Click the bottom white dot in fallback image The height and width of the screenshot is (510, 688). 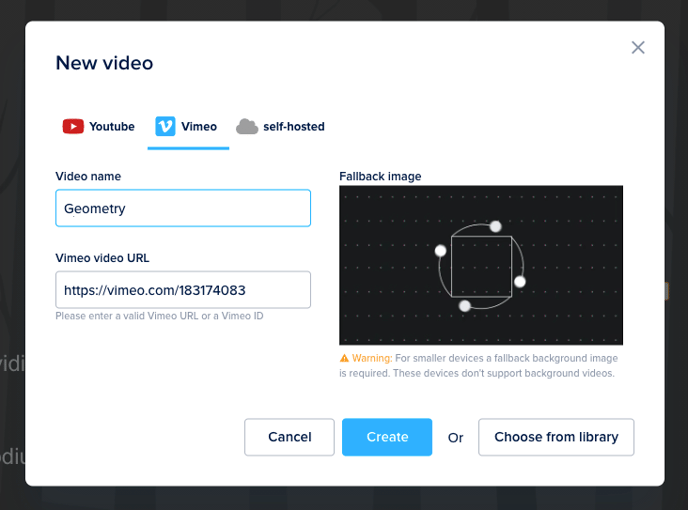[x=465, y=305]
